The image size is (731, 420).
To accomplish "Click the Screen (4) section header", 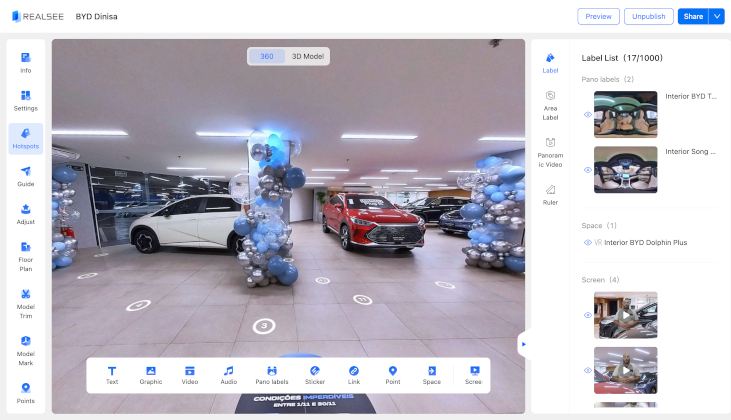I will 600,280.
